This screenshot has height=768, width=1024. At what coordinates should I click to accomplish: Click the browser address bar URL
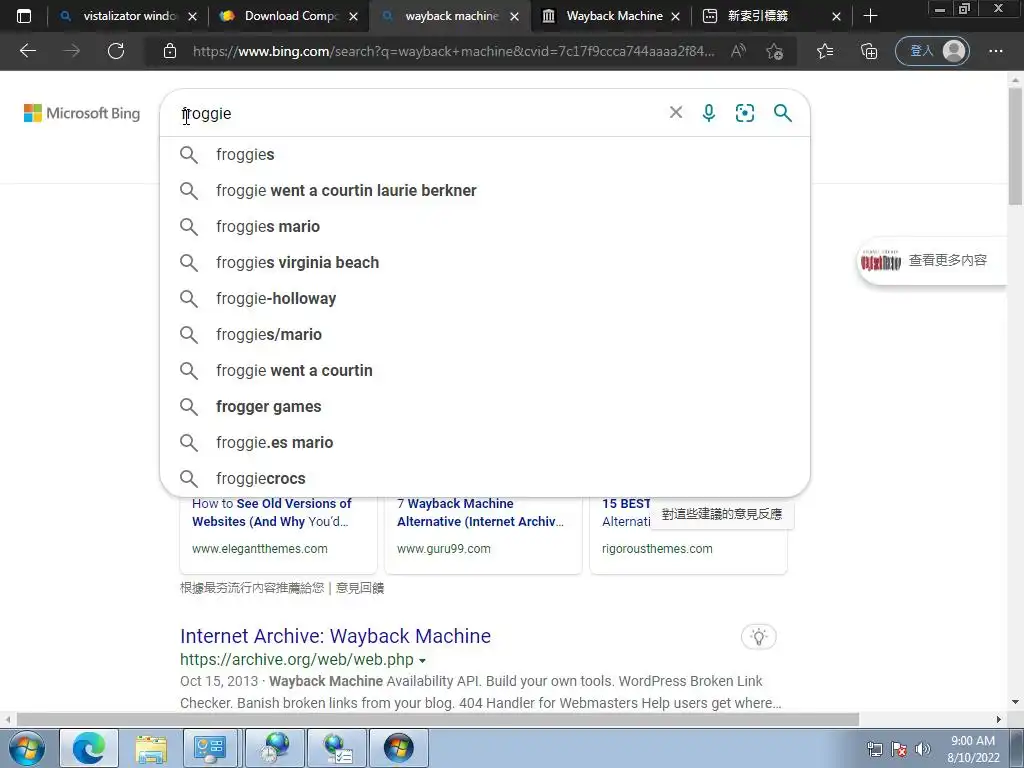(x=453, y=51)
